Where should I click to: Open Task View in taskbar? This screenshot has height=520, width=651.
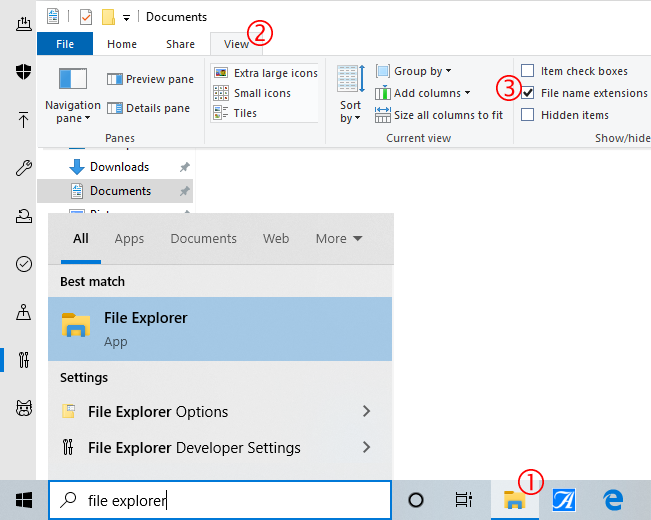pyautogui.click(x=464, y=500)
